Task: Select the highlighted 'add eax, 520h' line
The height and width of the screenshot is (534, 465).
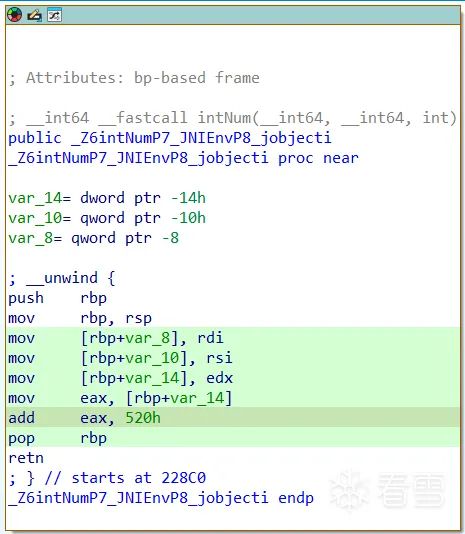Action: click(233, 418)
